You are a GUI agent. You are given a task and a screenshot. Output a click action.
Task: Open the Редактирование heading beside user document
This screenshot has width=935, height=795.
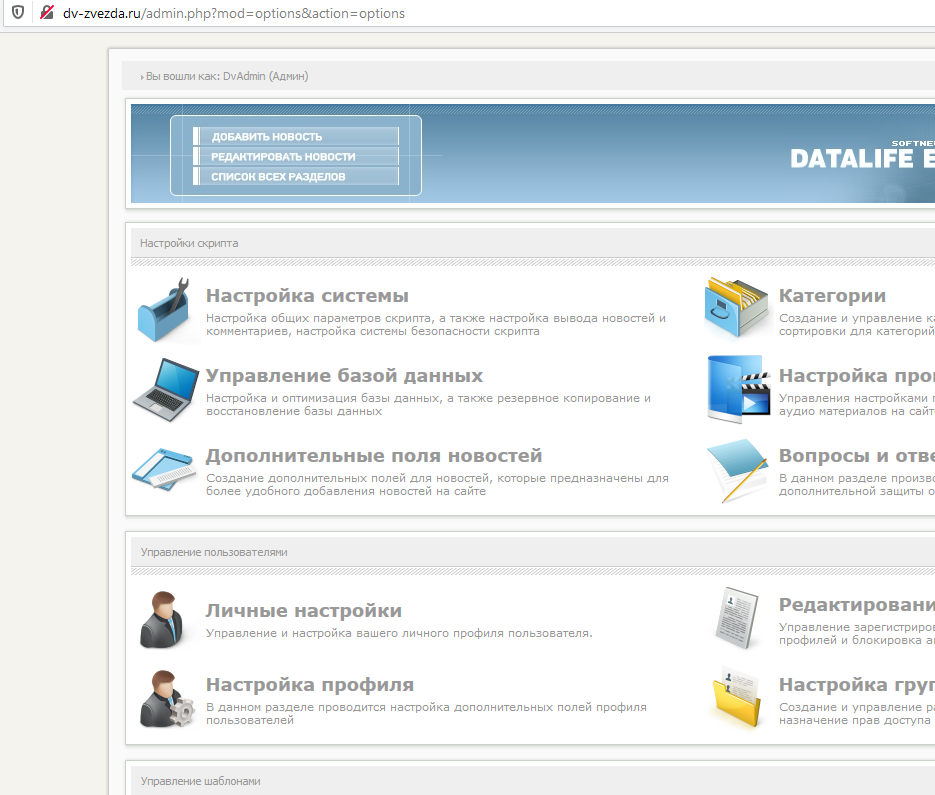tap(857, 604)
